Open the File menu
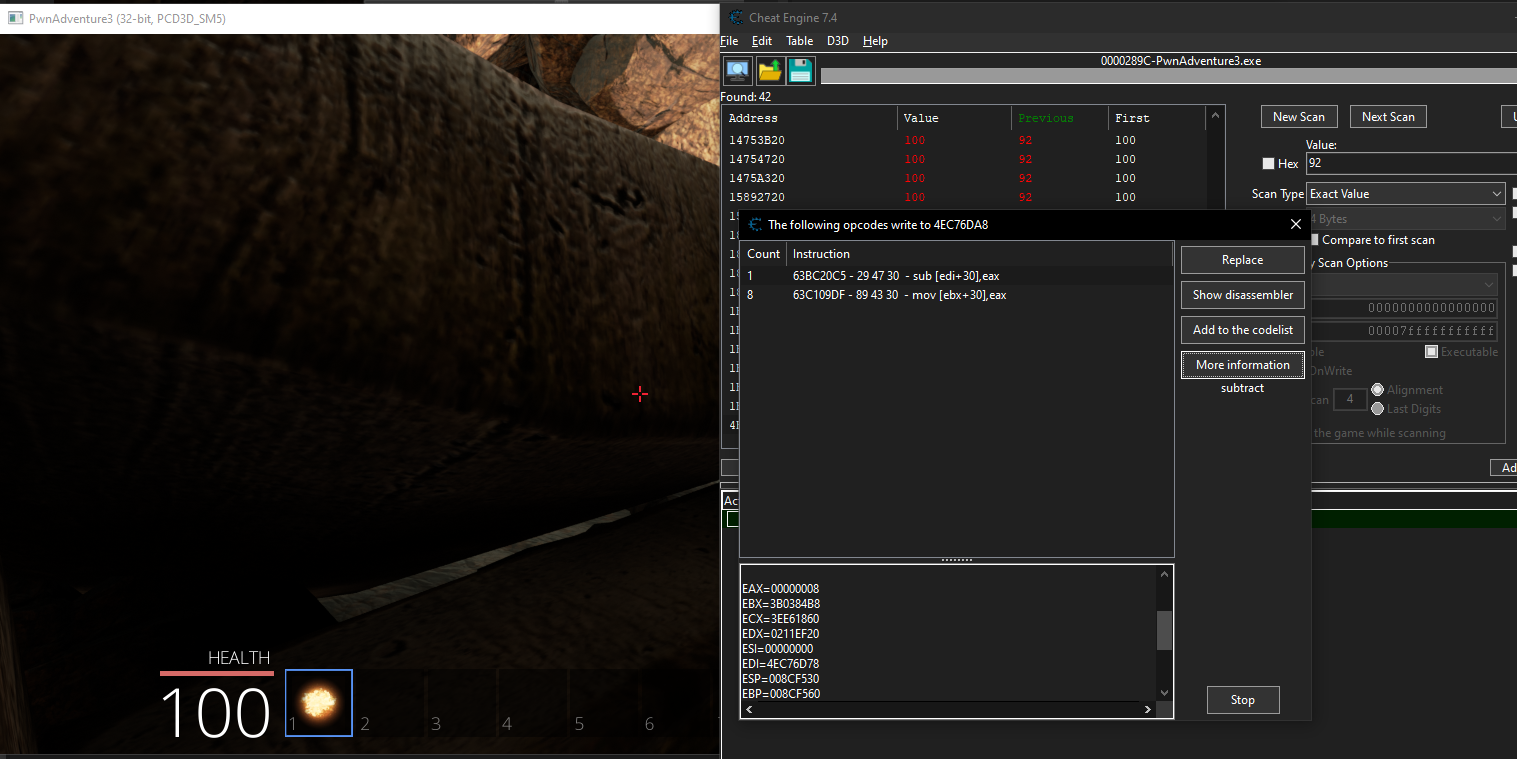This screenshot has width=1517, height=759. click(729, 41)
